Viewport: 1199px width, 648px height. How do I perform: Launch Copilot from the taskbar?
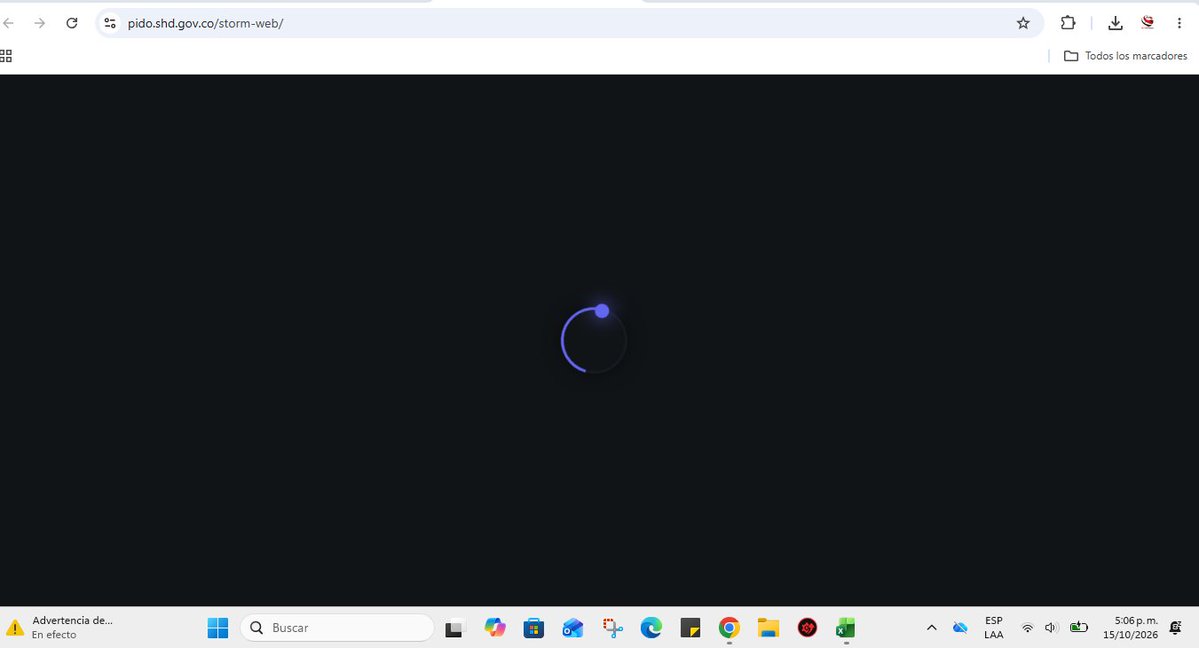click(495, 628)
